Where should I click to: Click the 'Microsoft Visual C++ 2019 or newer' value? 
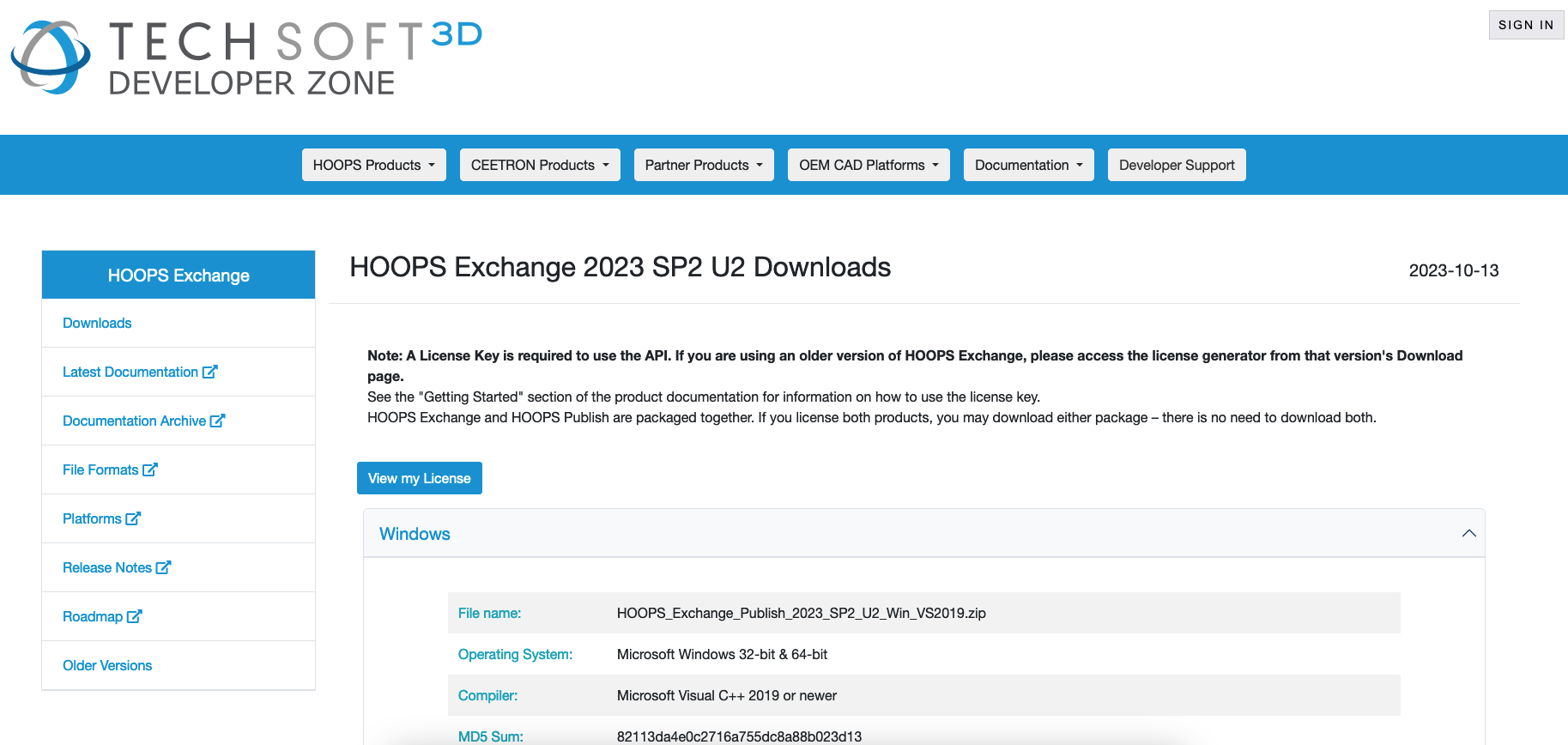(727, 695)
